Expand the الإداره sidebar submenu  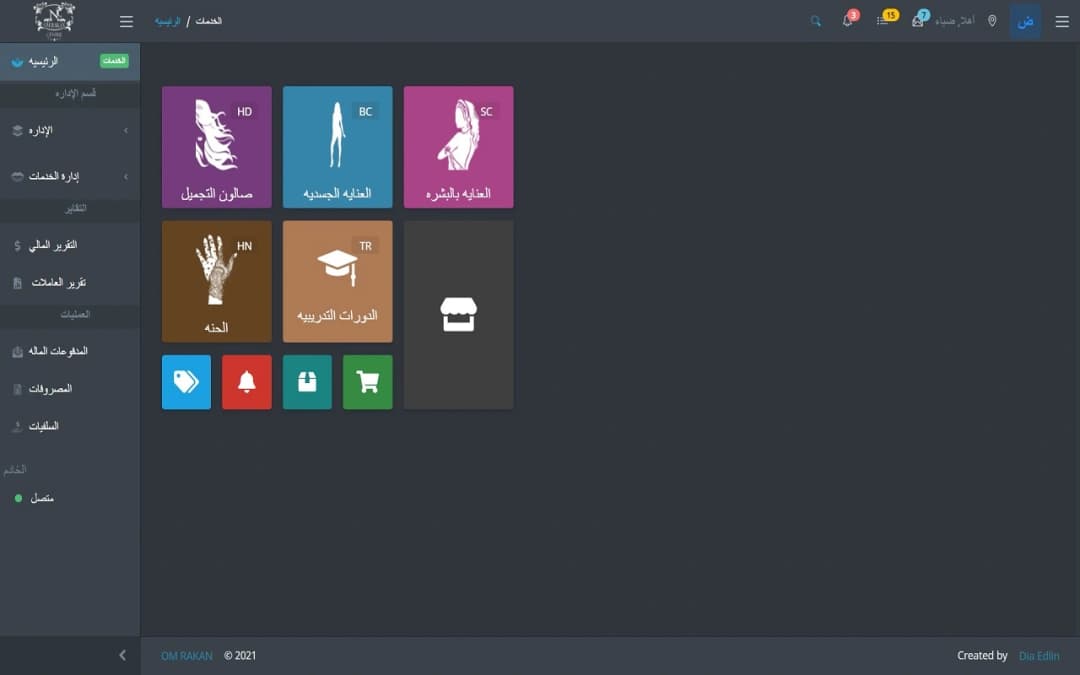(70, 130)
